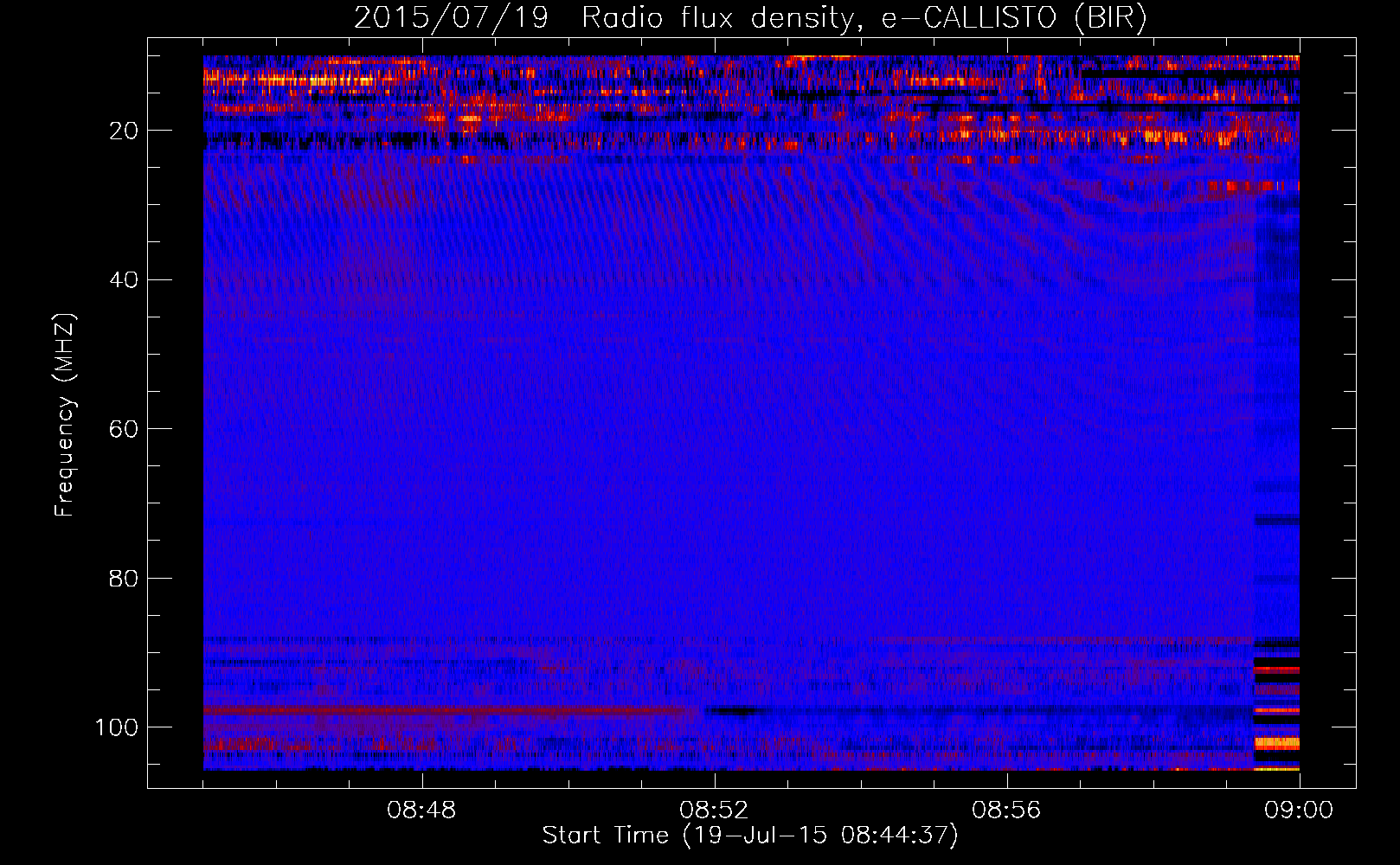The image size is (1400, 865).
Task: Click the 'Start Time (19-Jul-15 08:44:37)' label
Action: [750, 836]
